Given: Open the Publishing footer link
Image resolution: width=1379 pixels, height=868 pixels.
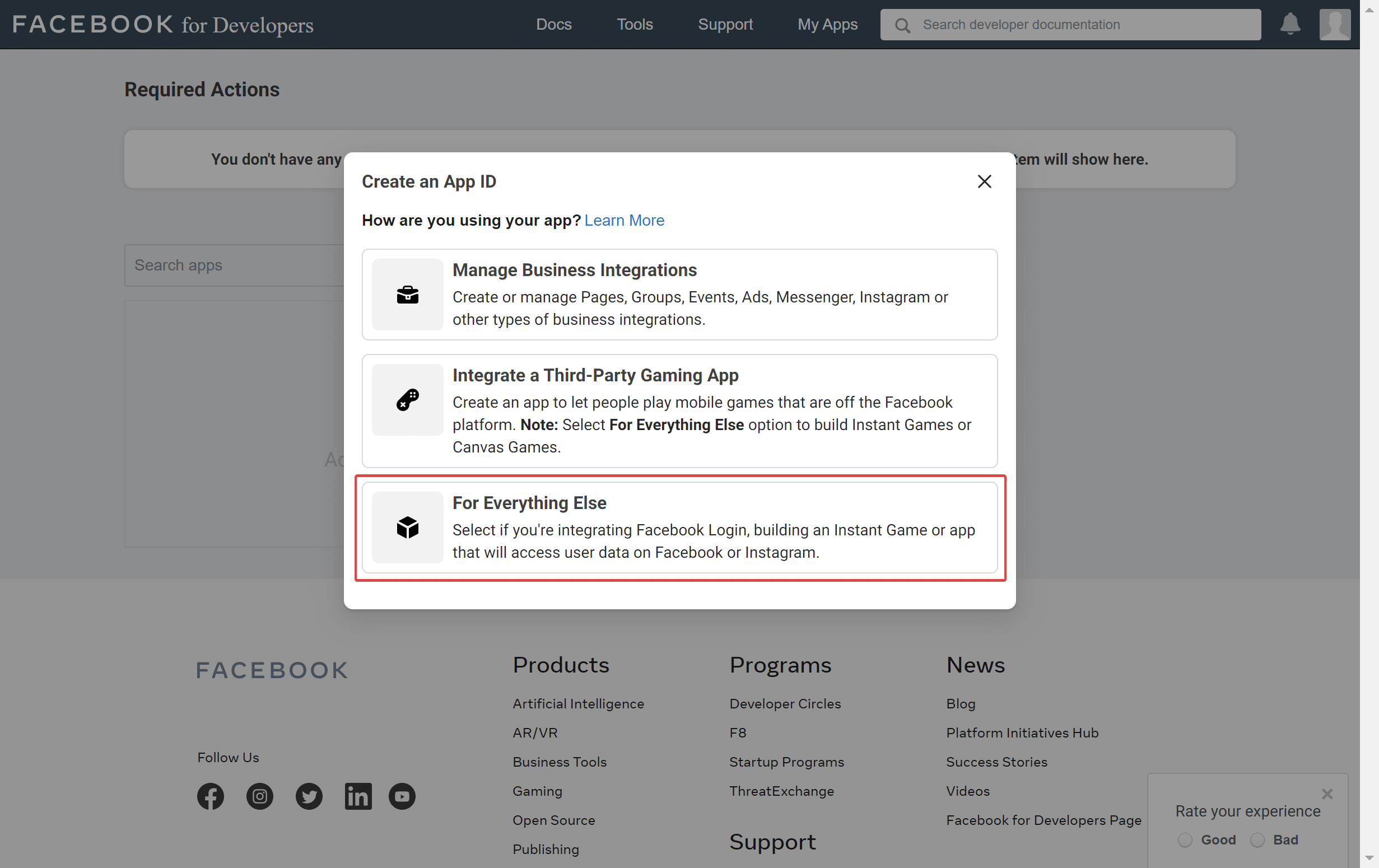Looking at the screenshot, I should coord(545,849).
